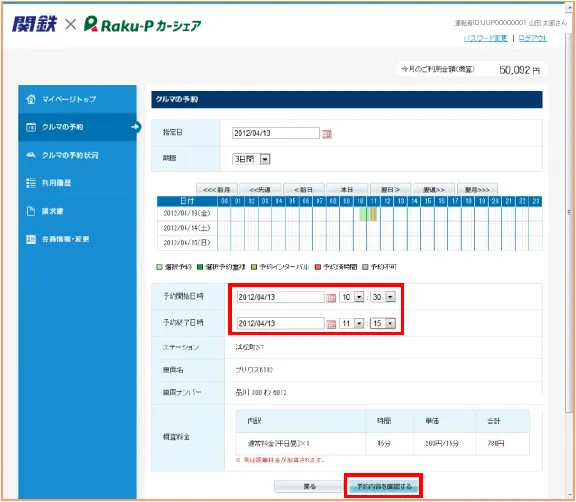The height and width of the screenshot is (502, 576).
Task: Open the calendar picker for 予約終了日時
Action: (331, 324)
